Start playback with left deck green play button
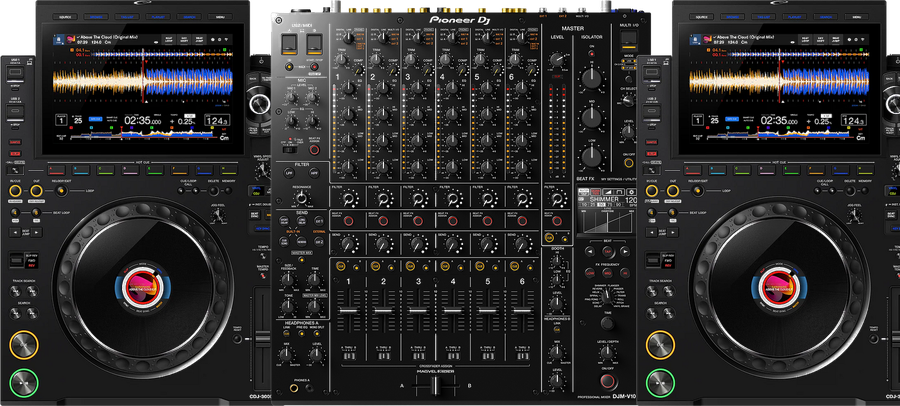This screenshot has width=900, height=406. 24,382
